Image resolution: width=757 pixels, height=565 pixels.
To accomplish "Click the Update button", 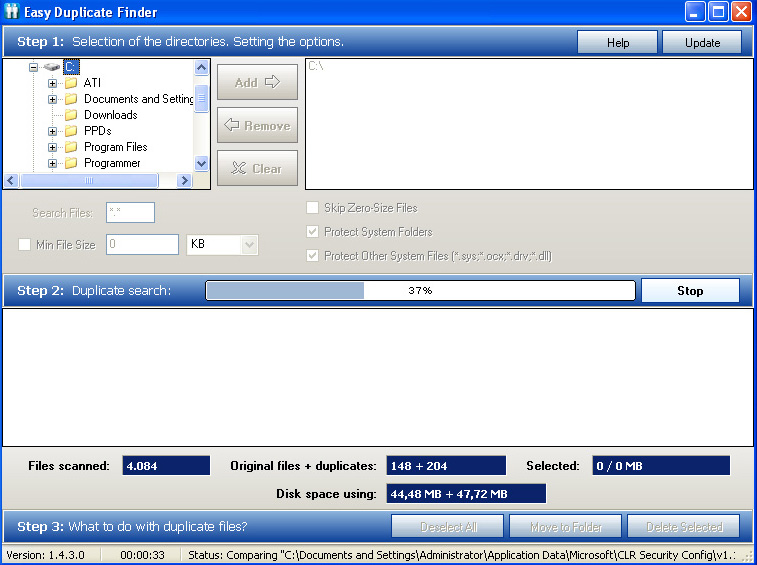I will tap(702, 42).
